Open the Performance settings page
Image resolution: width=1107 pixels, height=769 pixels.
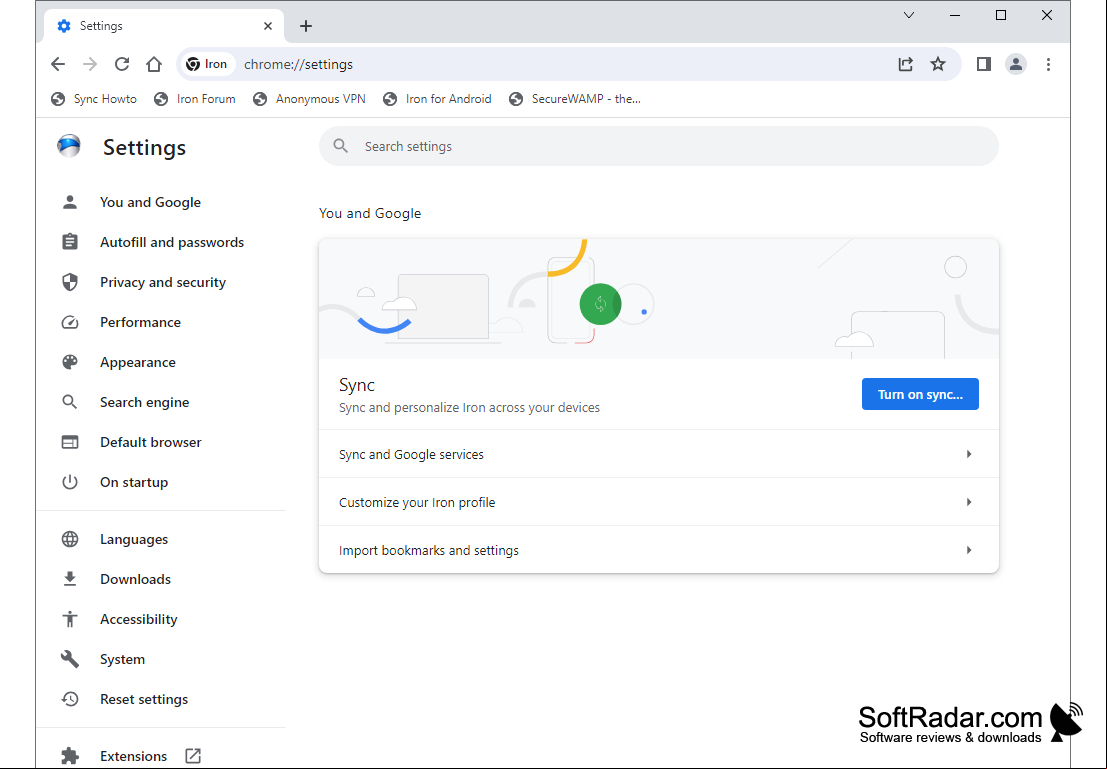tap(140, 322)
